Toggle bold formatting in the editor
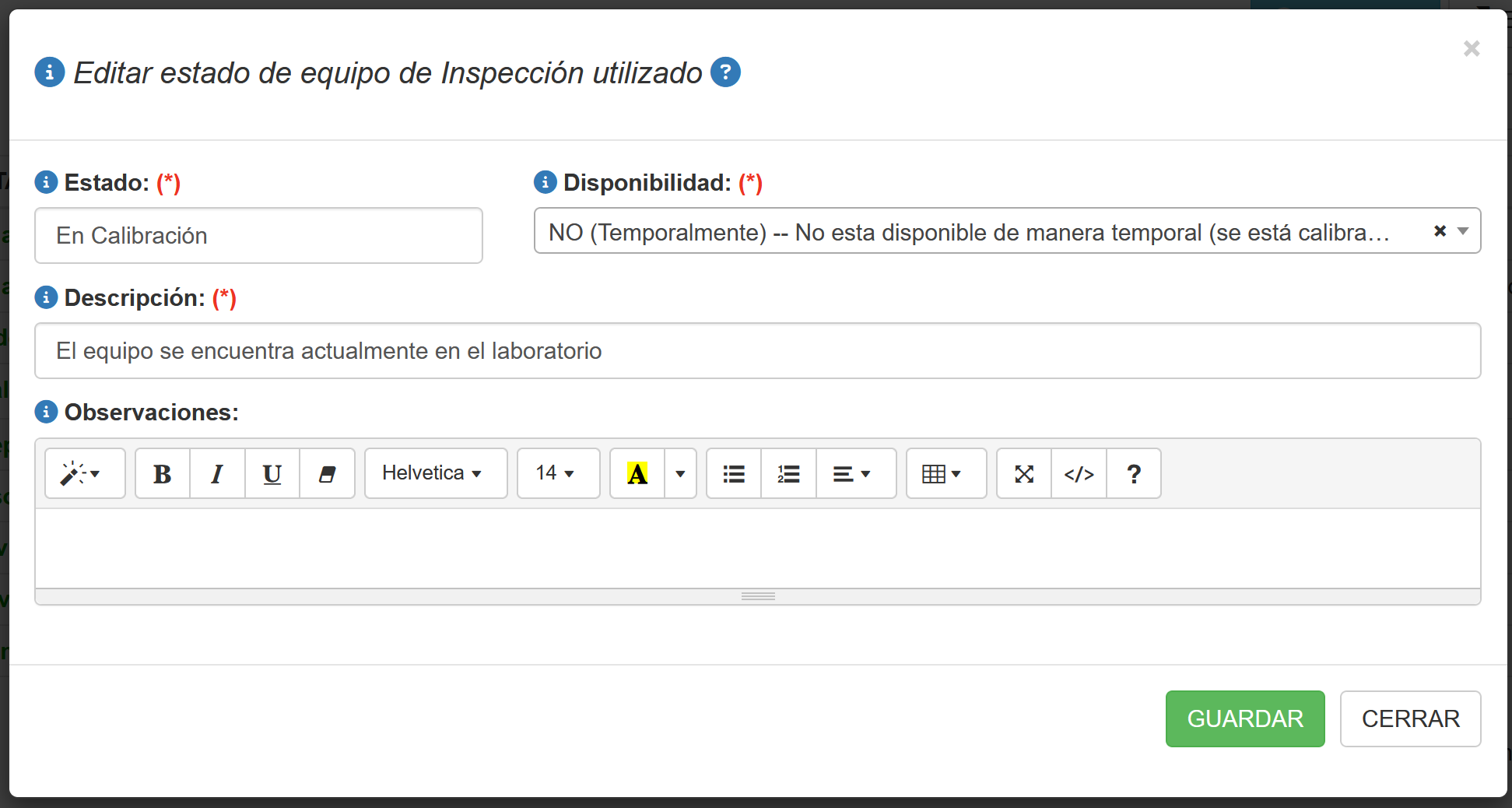This screenshot has width=1512, height=808. [163, 473]
